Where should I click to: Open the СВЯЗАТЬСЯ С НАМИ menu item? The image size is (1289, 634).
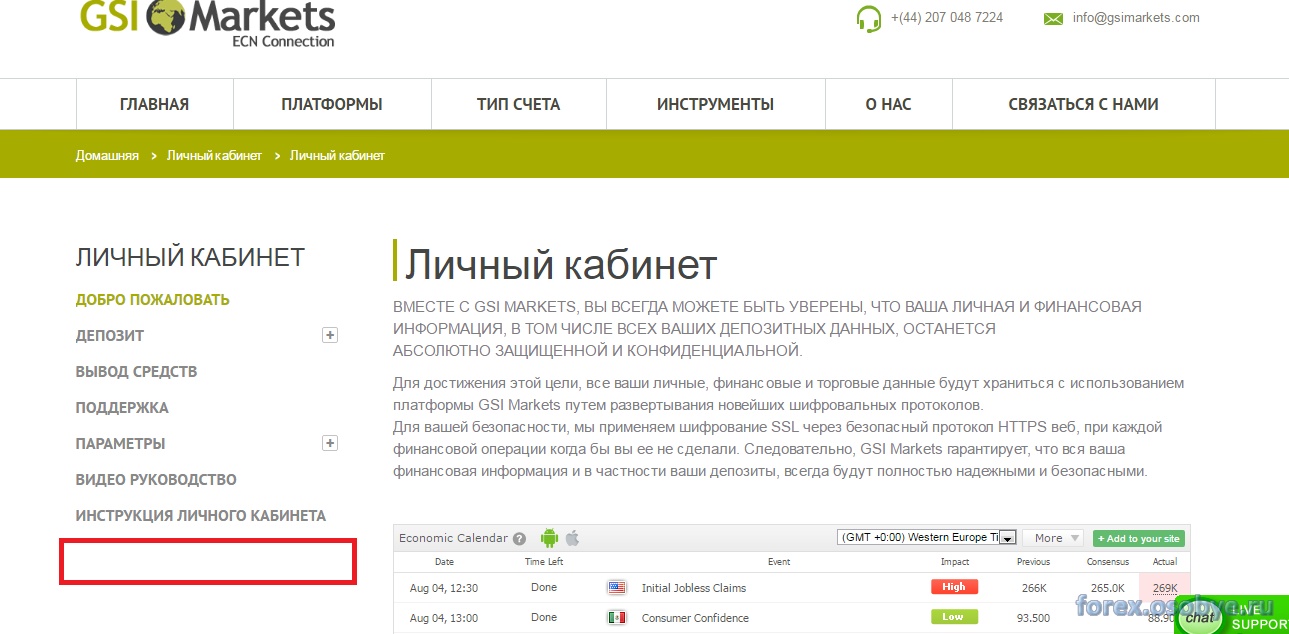1084,104
